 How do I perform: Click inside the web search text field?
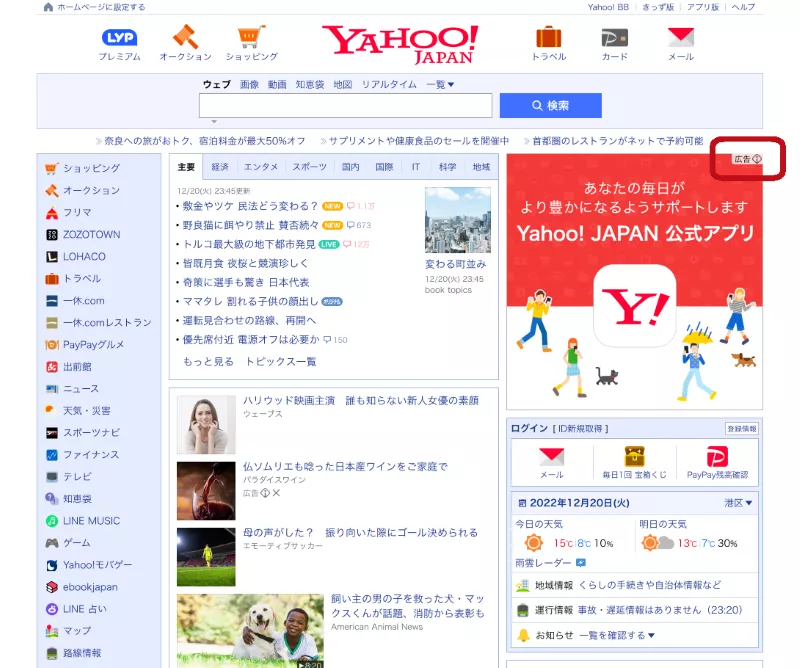click(x=345, y=106)
